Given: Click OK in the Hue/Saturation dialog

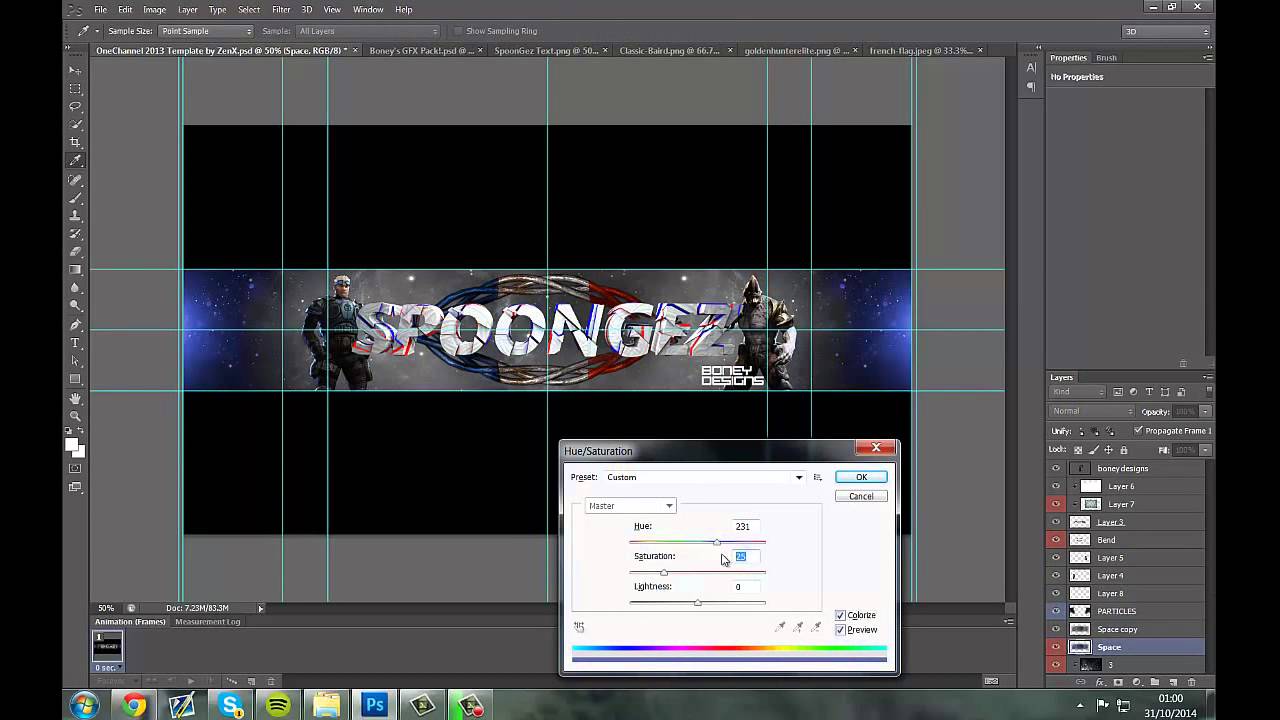Looking at the screenshot, I should [861, 477].
